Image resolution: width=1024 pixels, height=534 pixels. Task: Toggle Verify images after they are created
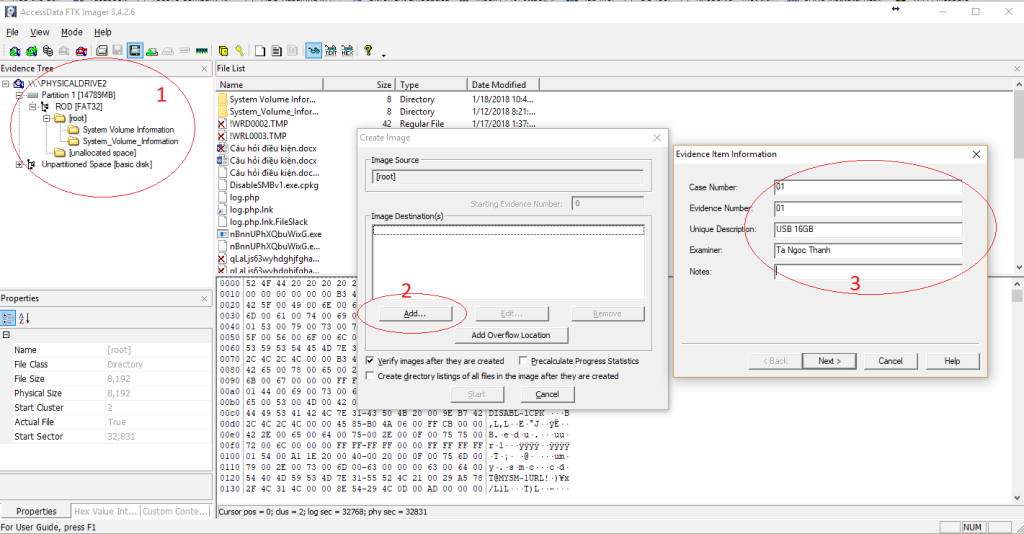(x=370, y=360)
